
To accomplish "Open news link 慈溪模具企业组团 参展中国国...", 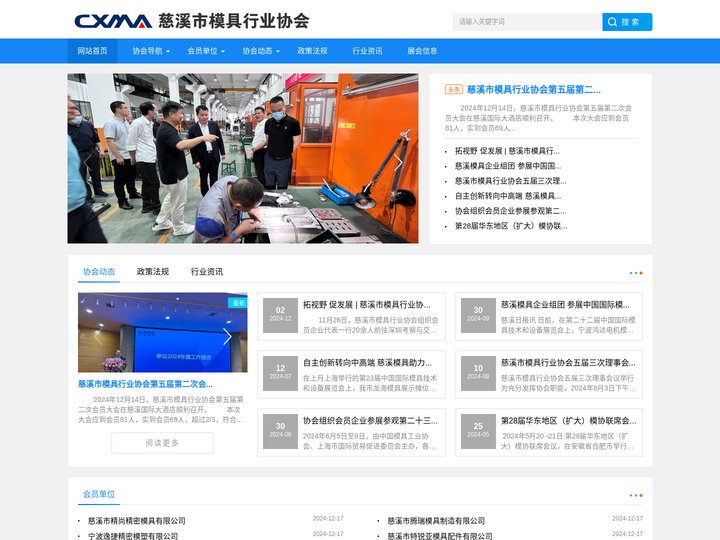I will coord(508,166).
